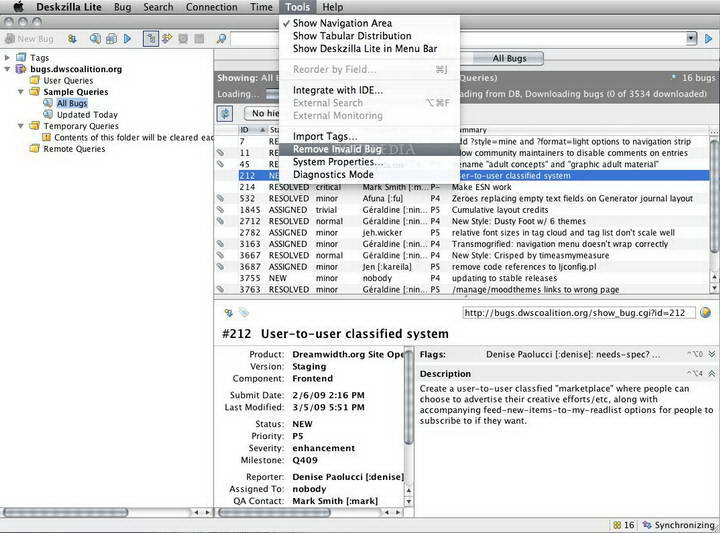Click the yellow crossing arrows toolbar icon
Screen dimensions: 720x533
point(167,39)
